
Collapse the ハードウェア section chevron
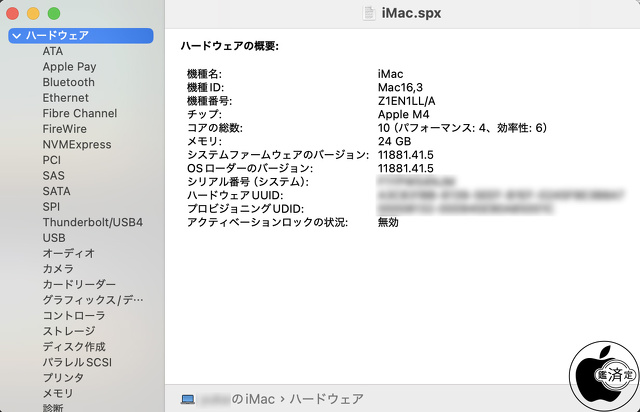click(x=16, y=36)
